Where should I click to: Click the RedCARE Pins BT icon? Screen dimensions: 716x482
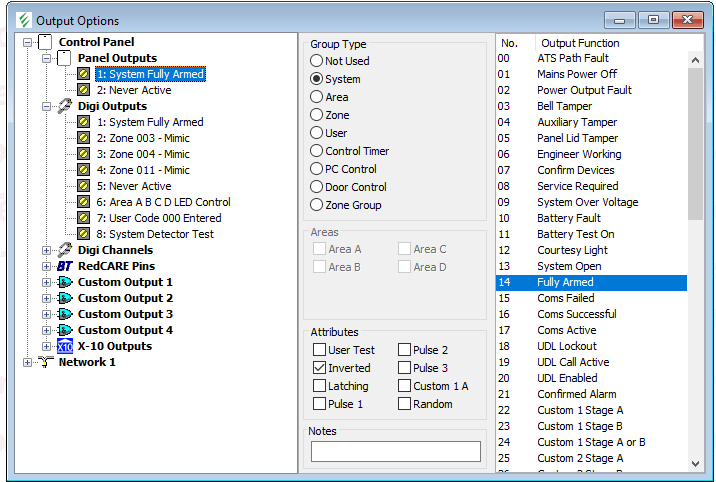coord(65,266)
